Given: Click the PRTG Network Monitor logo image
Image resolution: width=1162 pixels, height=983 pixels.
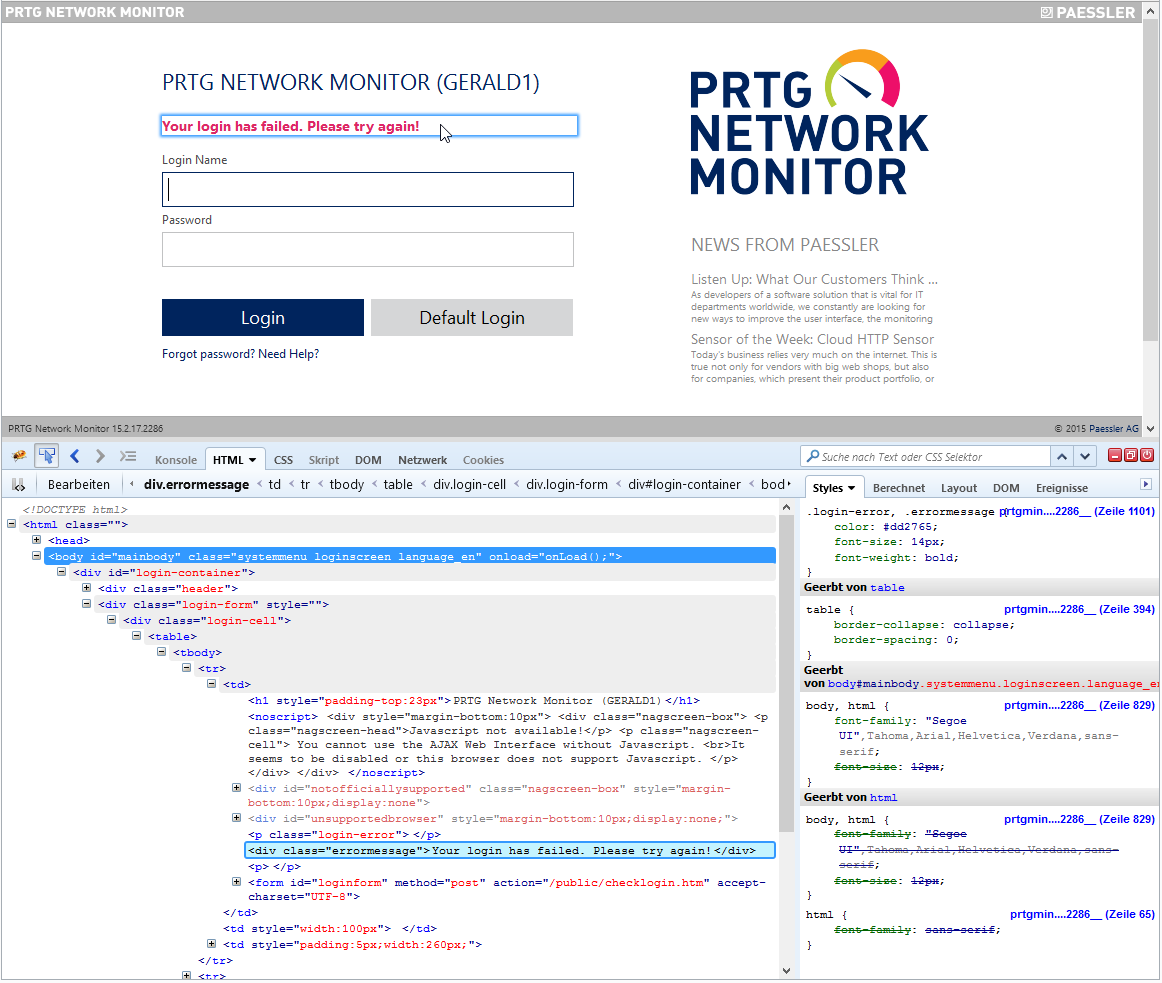Looking at the screenshot, I should pyautogui.click(x=809, y=122).
